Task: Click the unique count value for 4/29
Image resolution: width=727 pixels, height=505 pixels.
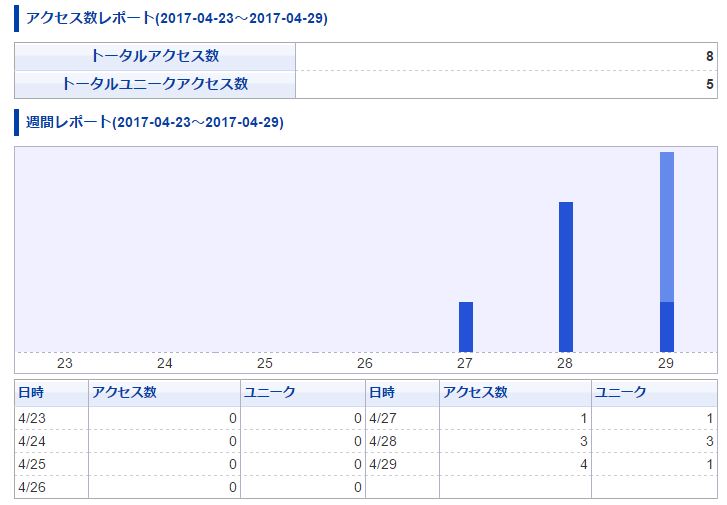Action: pyautogui.click(x=709, y=464)
